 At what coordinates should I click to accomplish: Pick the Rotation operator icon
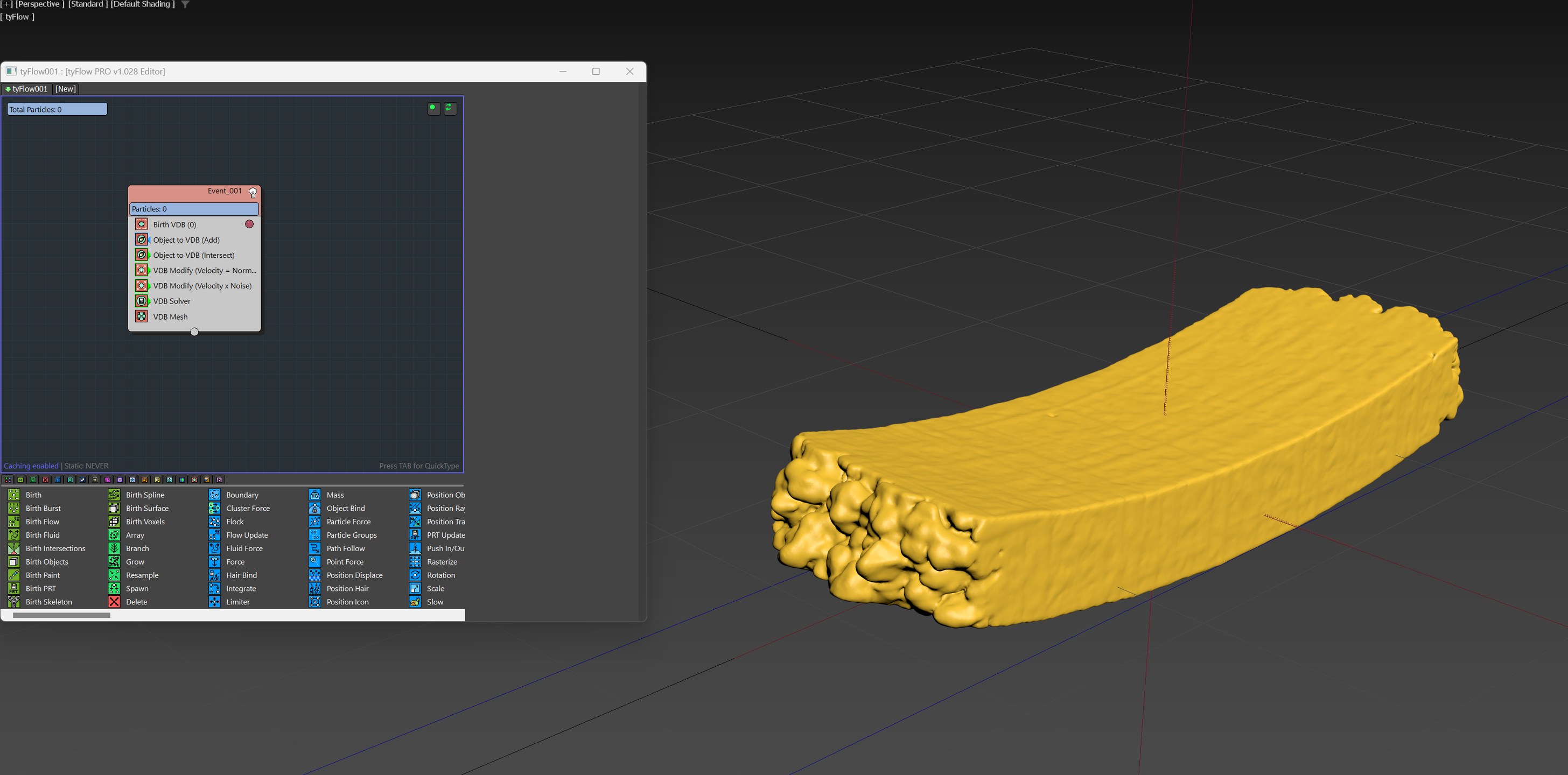(x=415, y=575)
